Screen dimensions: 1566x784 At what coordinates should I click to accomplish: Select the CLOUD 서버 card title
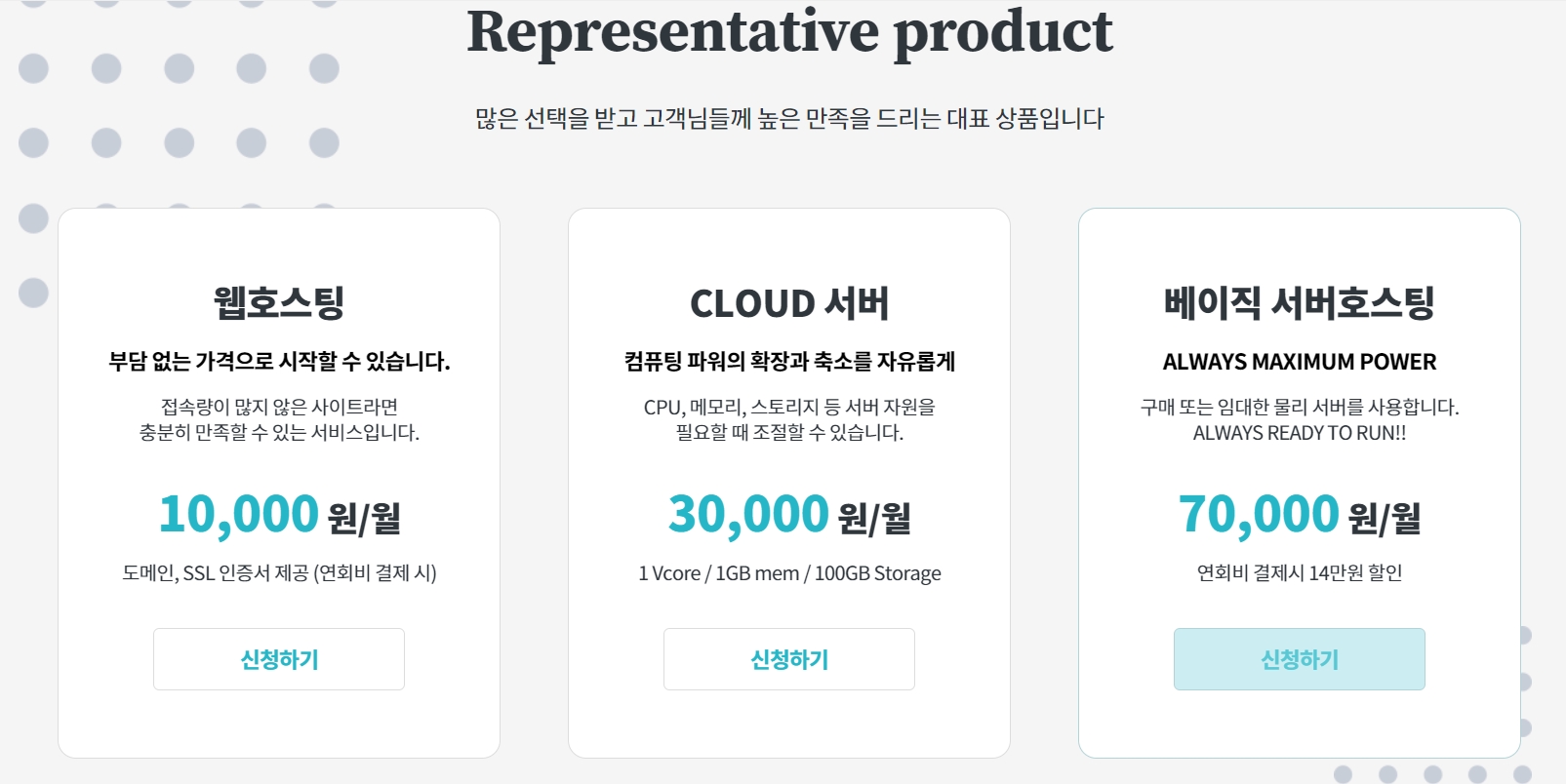789,303
